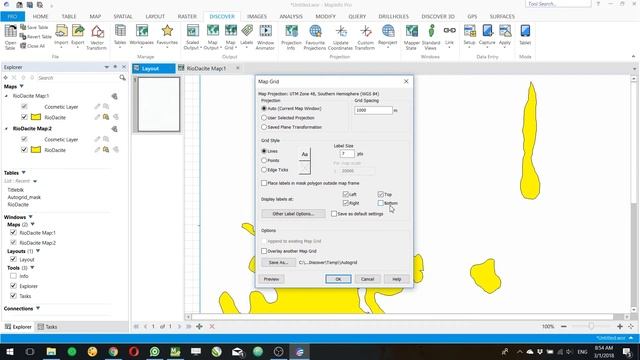Collapse the Maps section in Explorer
The width and height of the screenshot is (640, 360).
22,87
